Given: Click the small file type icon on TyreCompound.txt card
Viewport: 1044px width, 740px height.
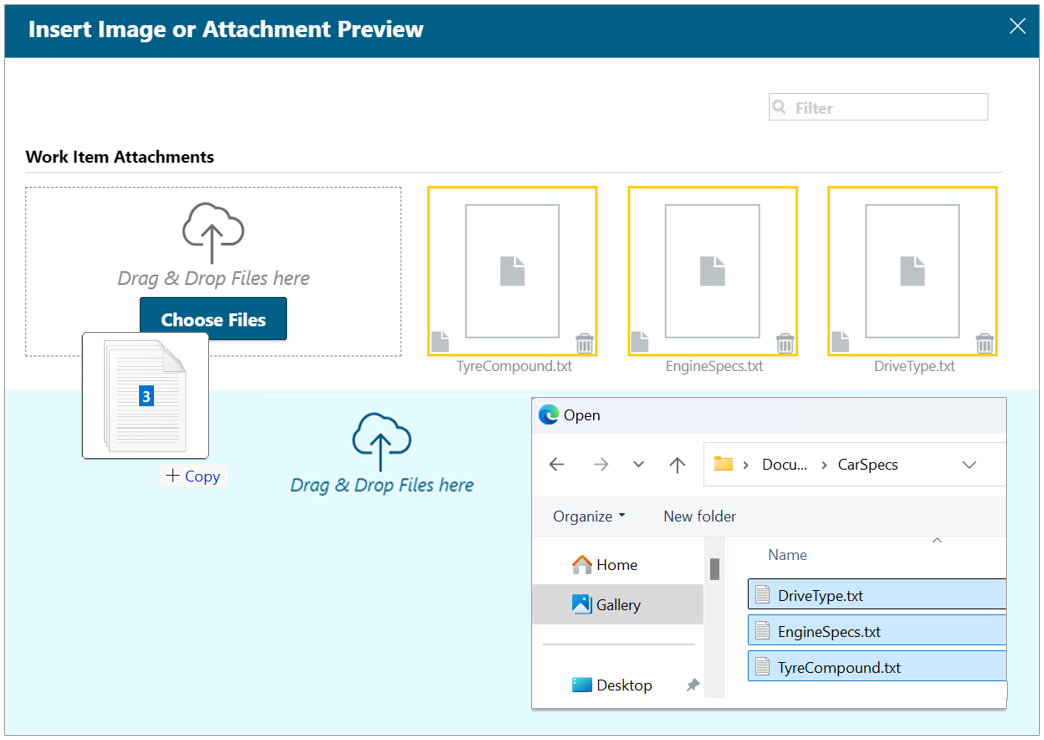Looking at the screenshot, I should (x=440, y=342).
